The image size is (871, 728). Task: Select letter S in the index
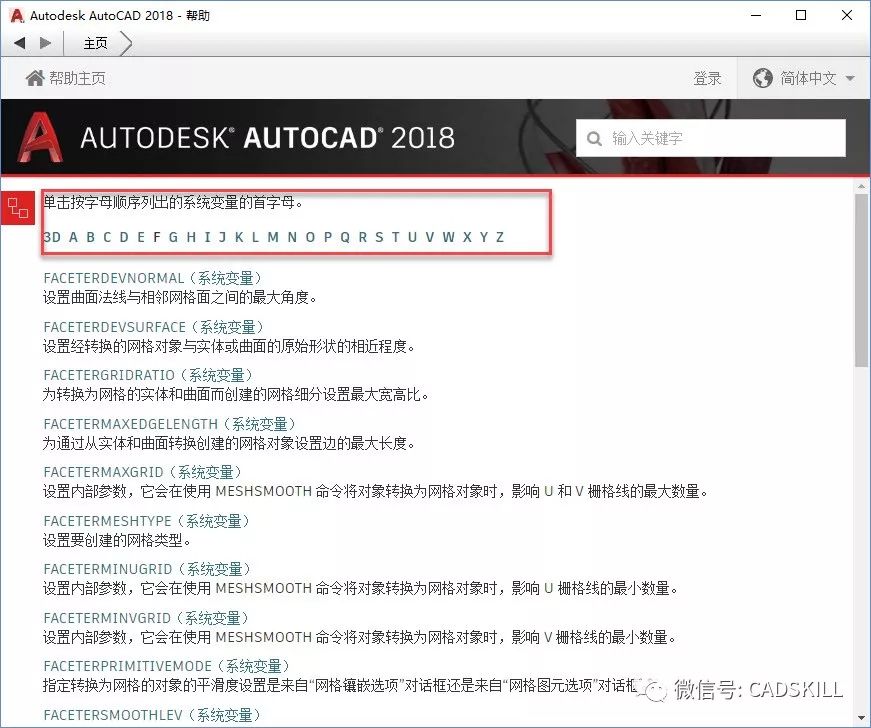click(379, 237)
